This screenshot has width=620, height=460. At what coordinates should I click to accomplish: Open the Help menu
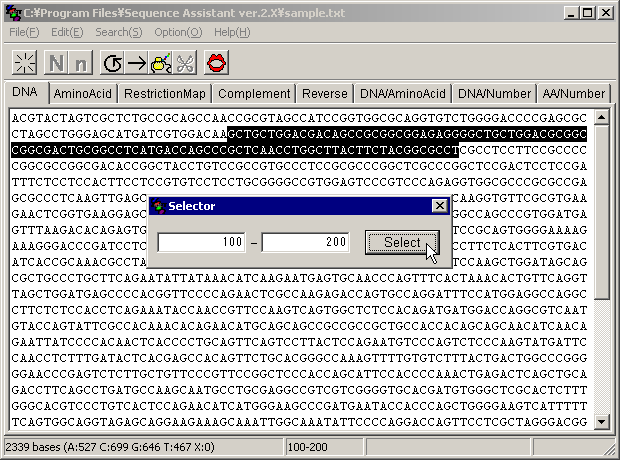click(x=232, y=32)
